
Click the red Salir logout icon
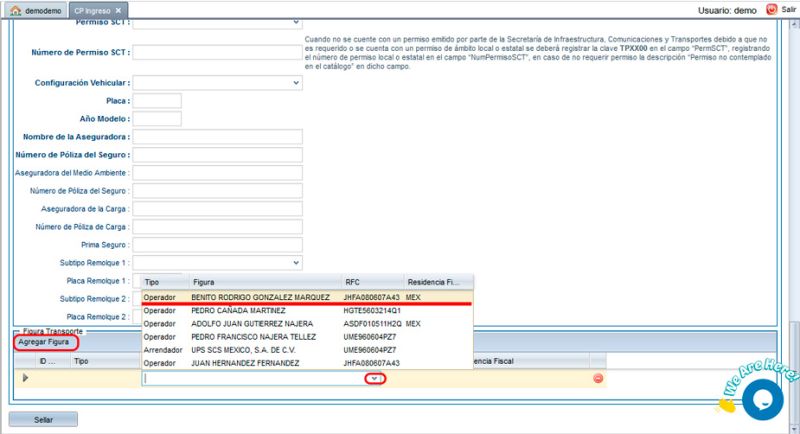[x=772, y=9]
